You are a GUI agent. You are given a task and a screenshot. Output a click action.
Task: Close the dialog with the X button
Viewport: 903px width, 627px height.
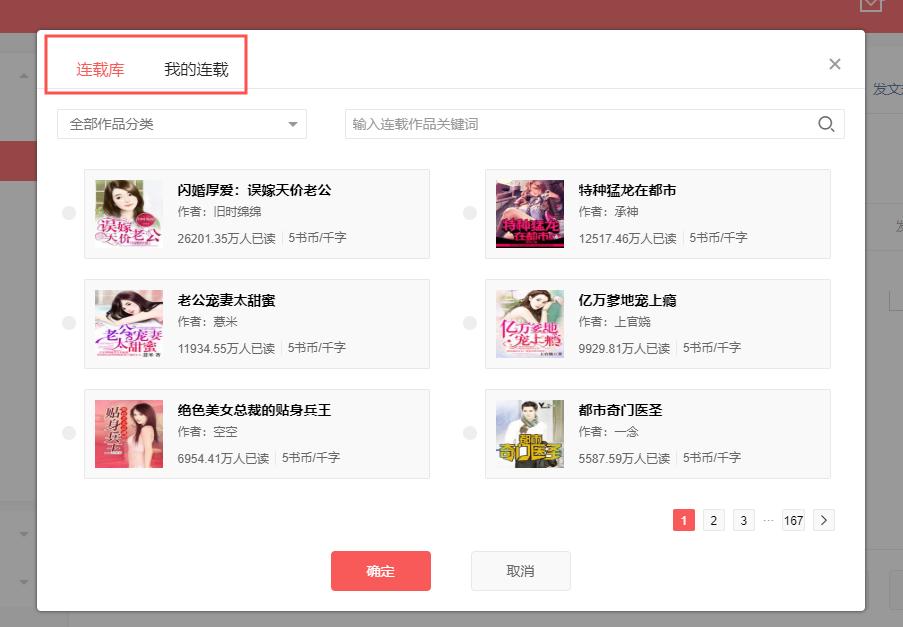pyautogui.click(x=834, y=63)
